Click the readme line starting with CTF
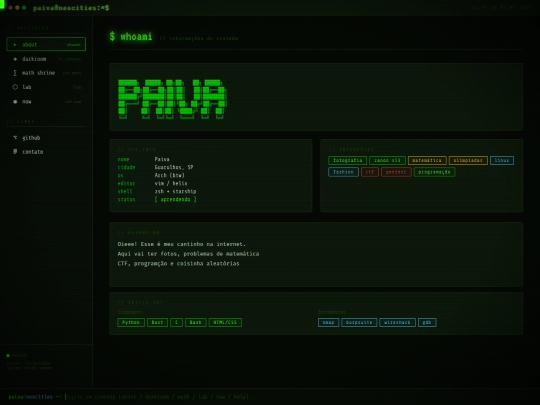This screenshot has width=540, height=405. [x=178, y=263]
